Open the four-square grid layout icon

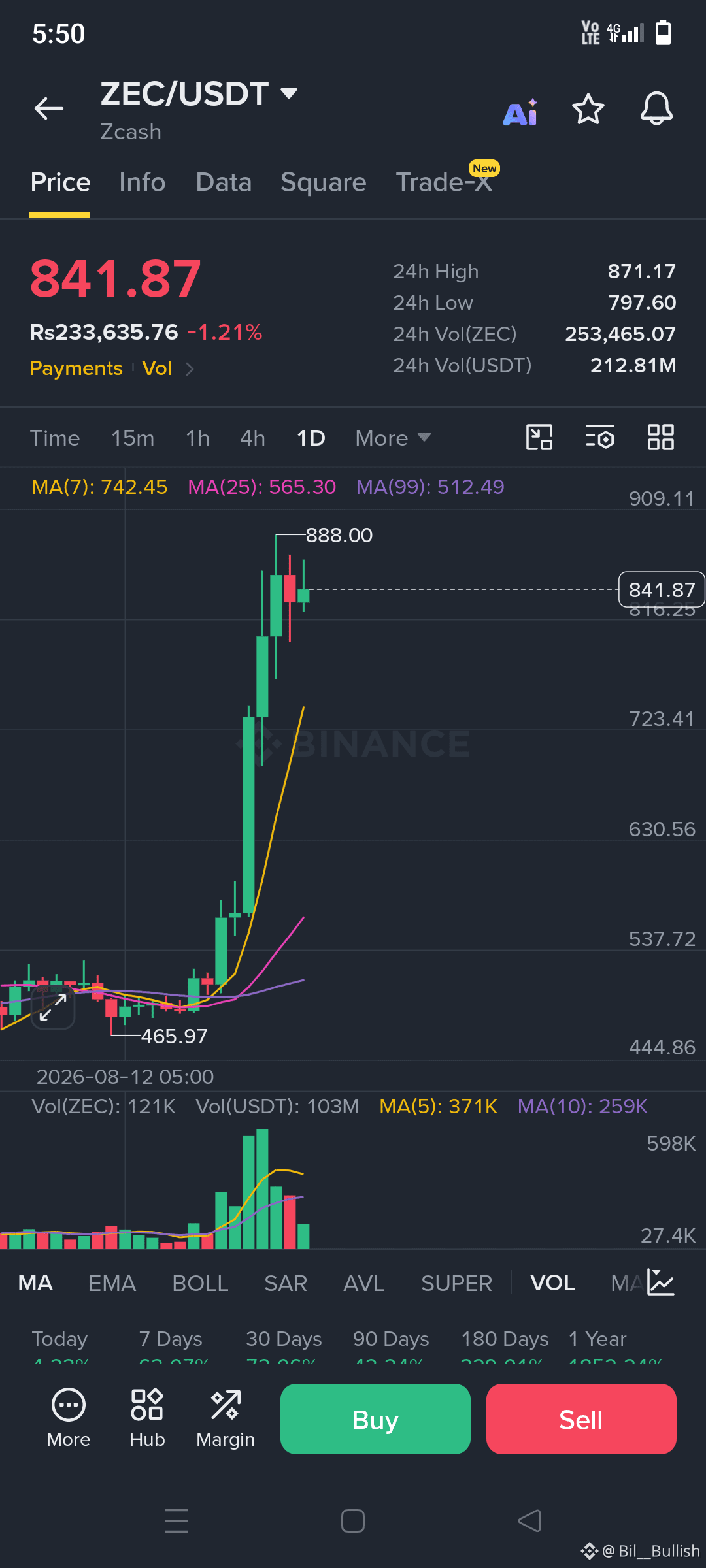point(660,437)
